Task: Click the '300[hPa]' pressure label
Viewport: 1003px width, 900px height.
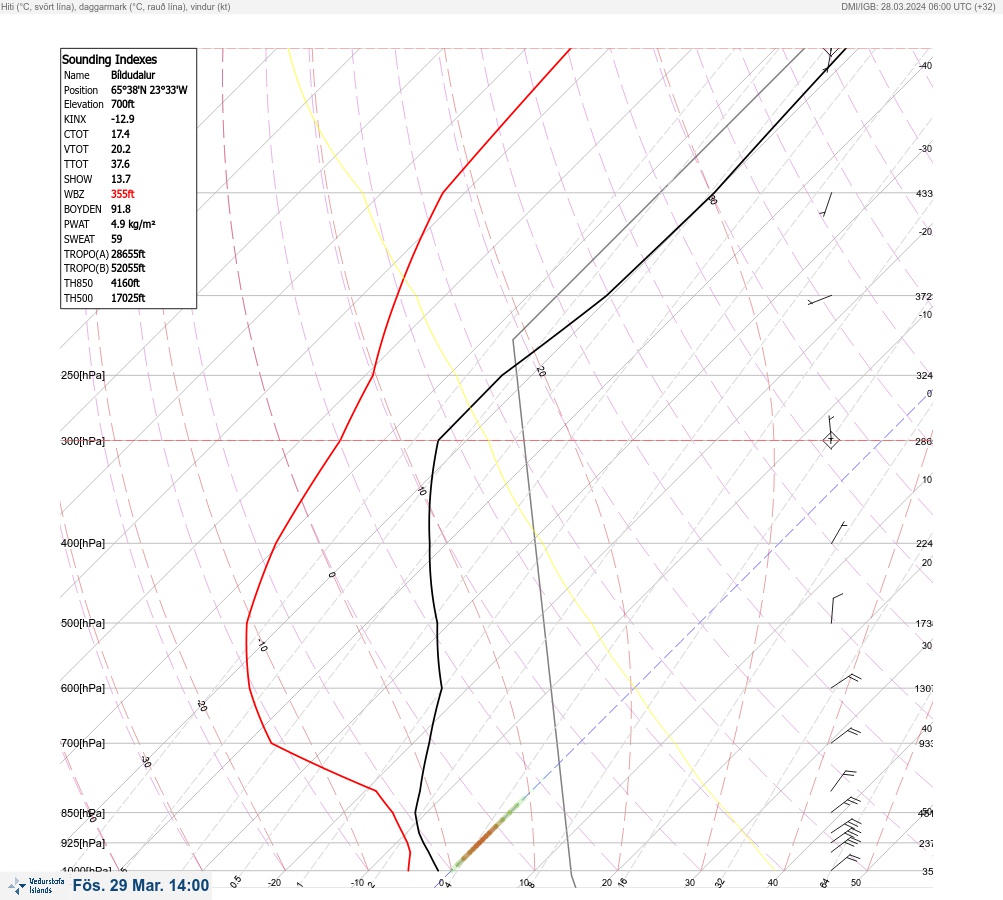Action: click(83, 441)
